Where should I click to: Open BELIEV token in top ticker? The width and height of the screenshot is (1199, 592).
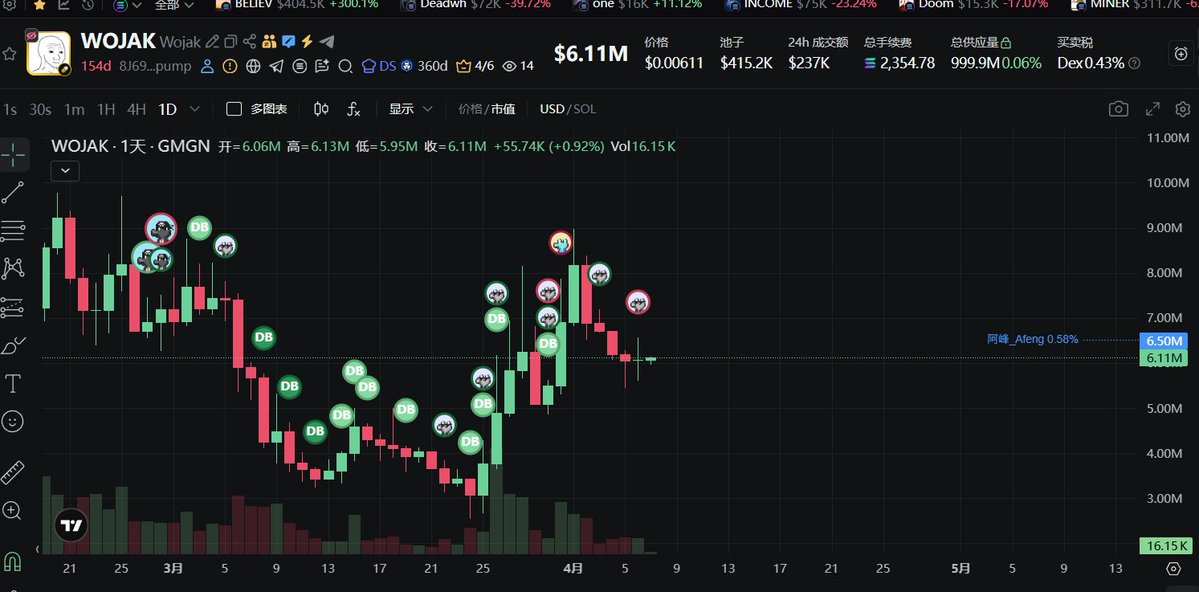(x=297, y=4)
